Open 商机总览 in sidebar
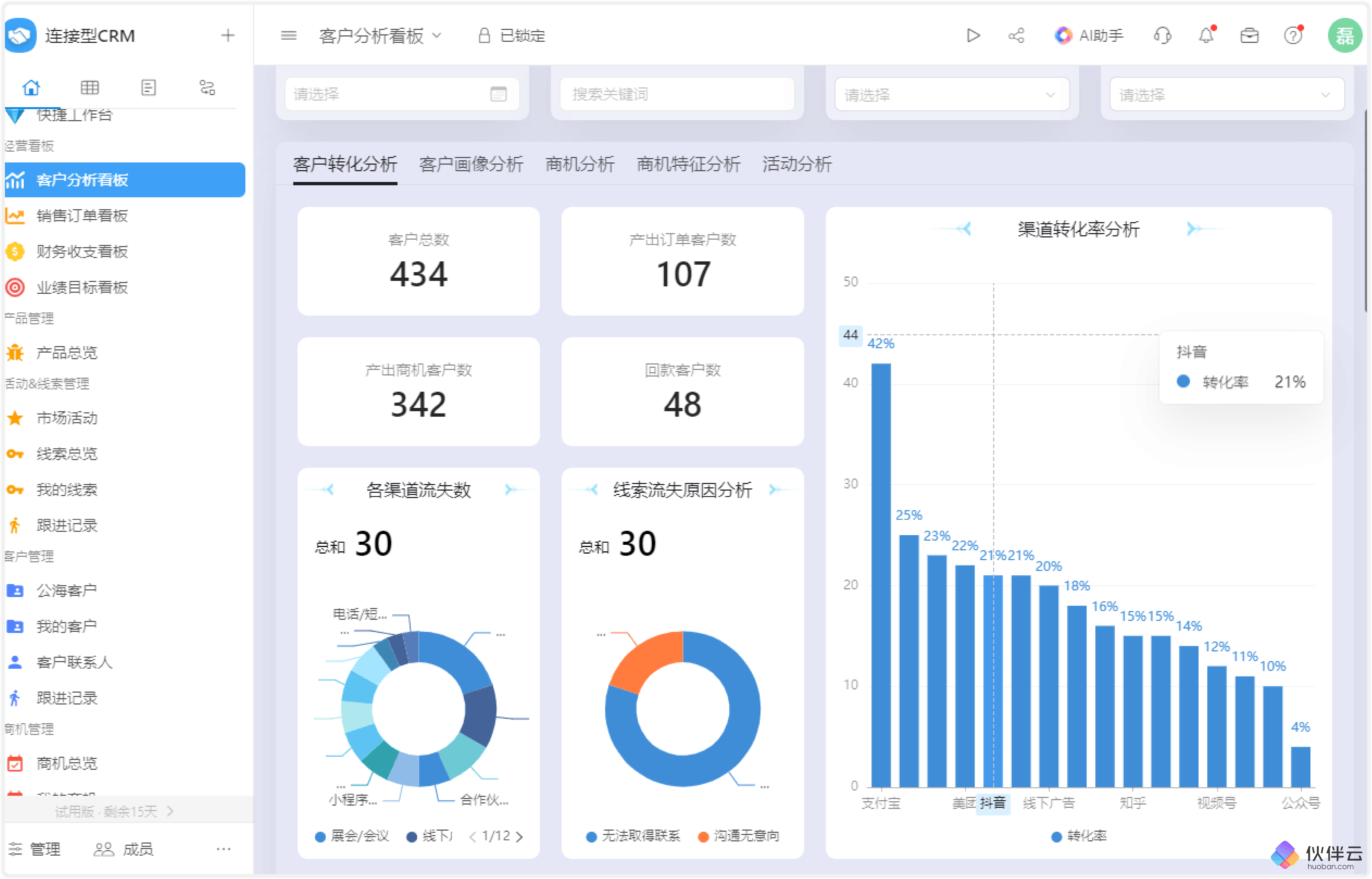Screen dimensions: 1372x879 click(x=125, y=764)
